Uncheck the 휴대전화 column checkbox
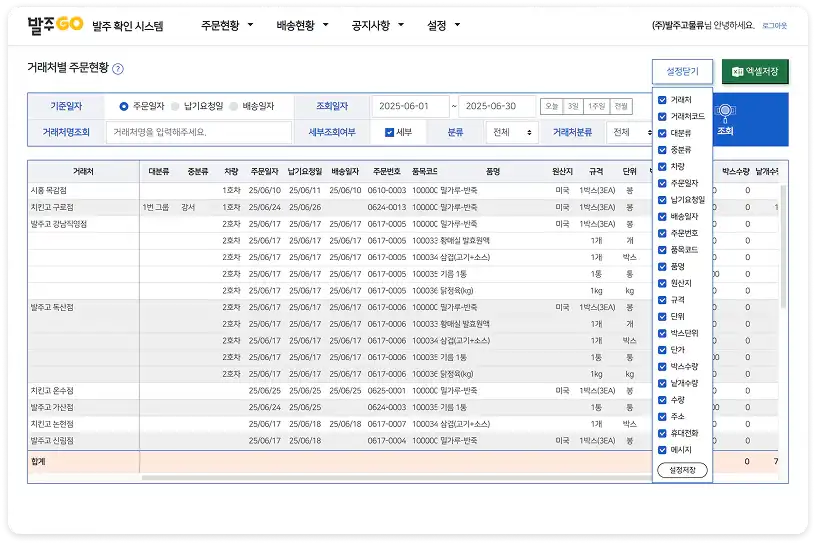Image resolution: width=816 pixels, height=544 pixels. (662, 433)
